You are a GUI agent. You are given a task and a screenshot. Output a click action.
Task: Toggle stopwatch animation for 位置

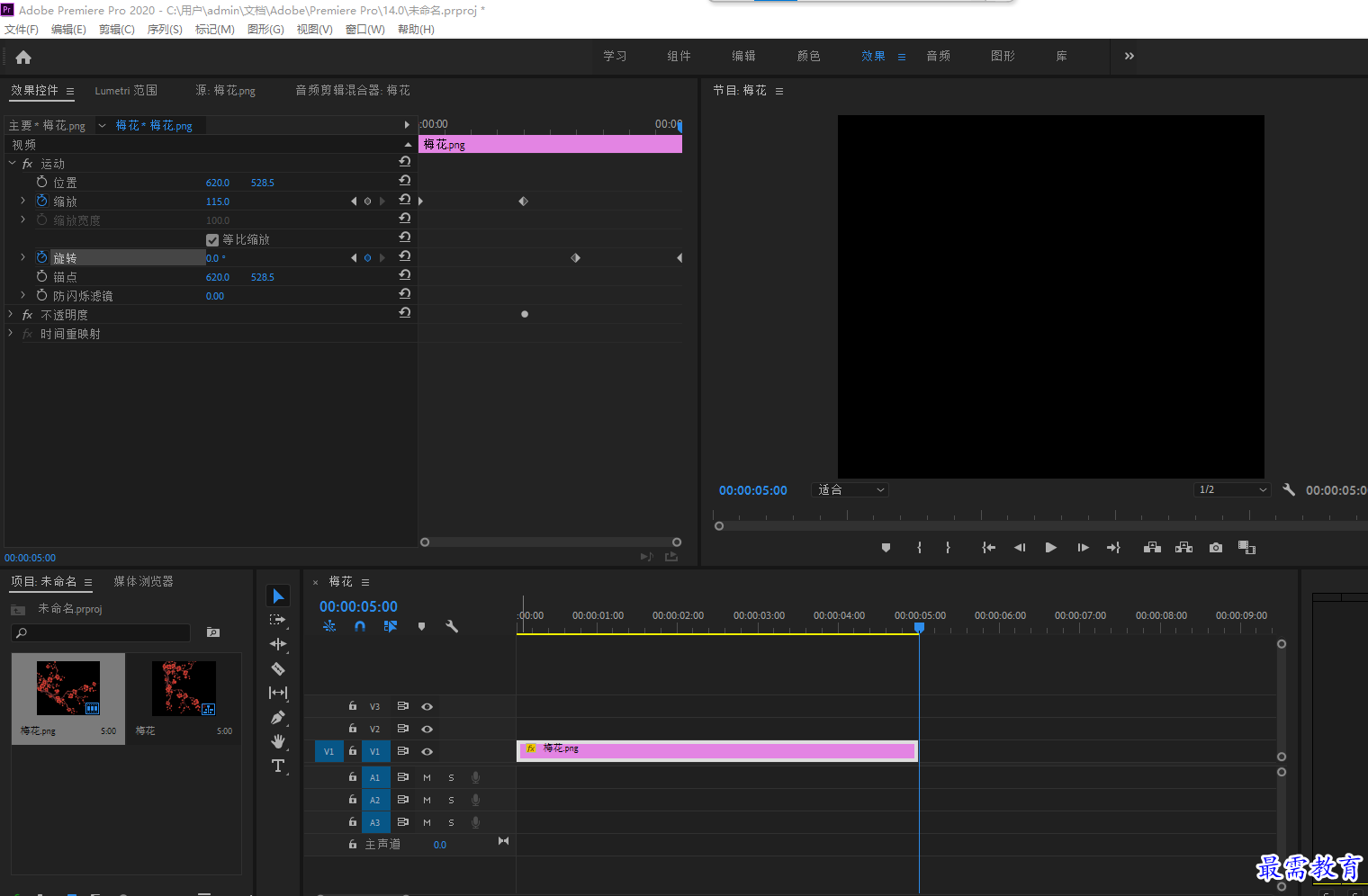point(41,182)
